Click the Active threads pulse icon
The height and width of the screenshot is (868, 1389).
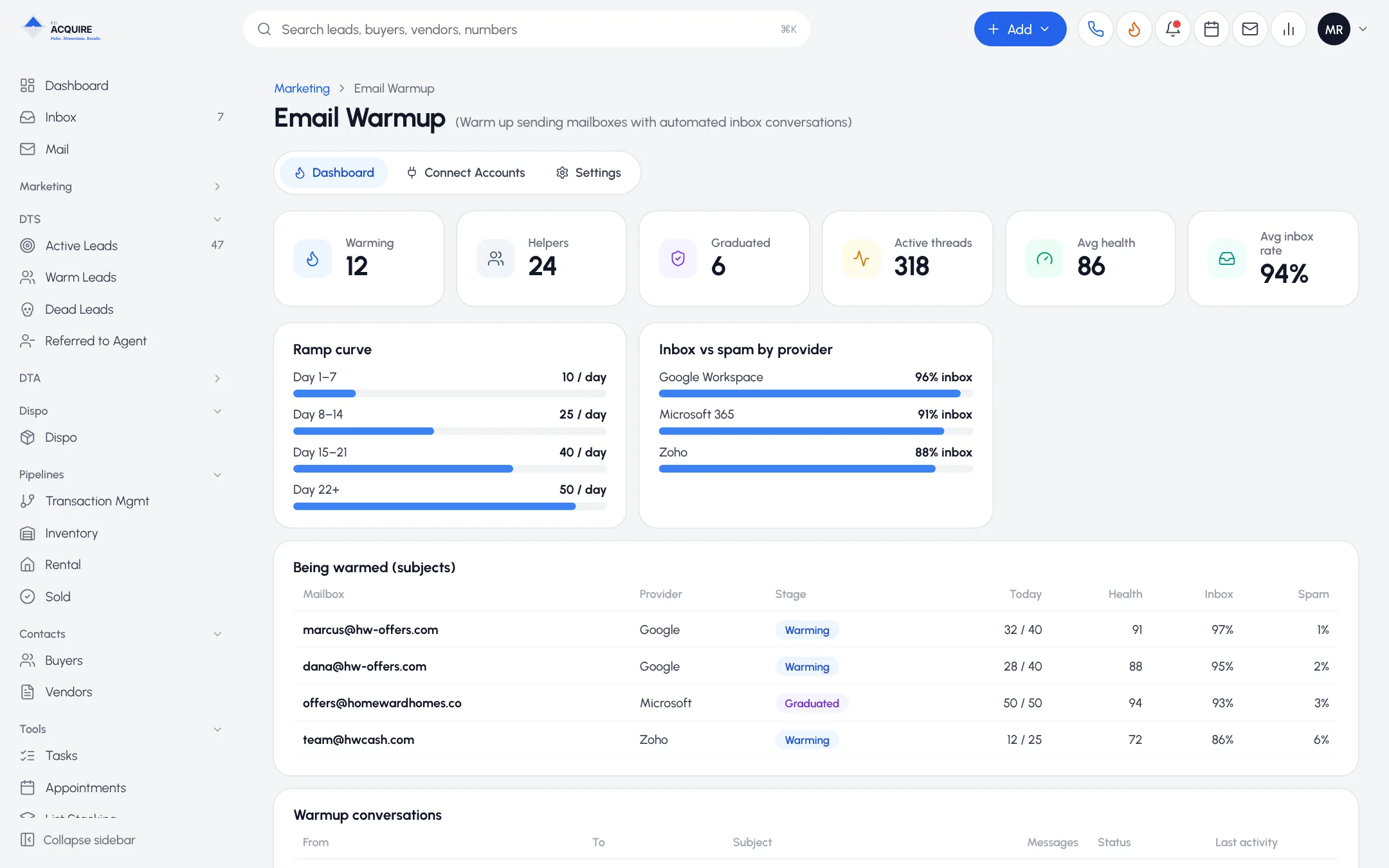[862, 258]
